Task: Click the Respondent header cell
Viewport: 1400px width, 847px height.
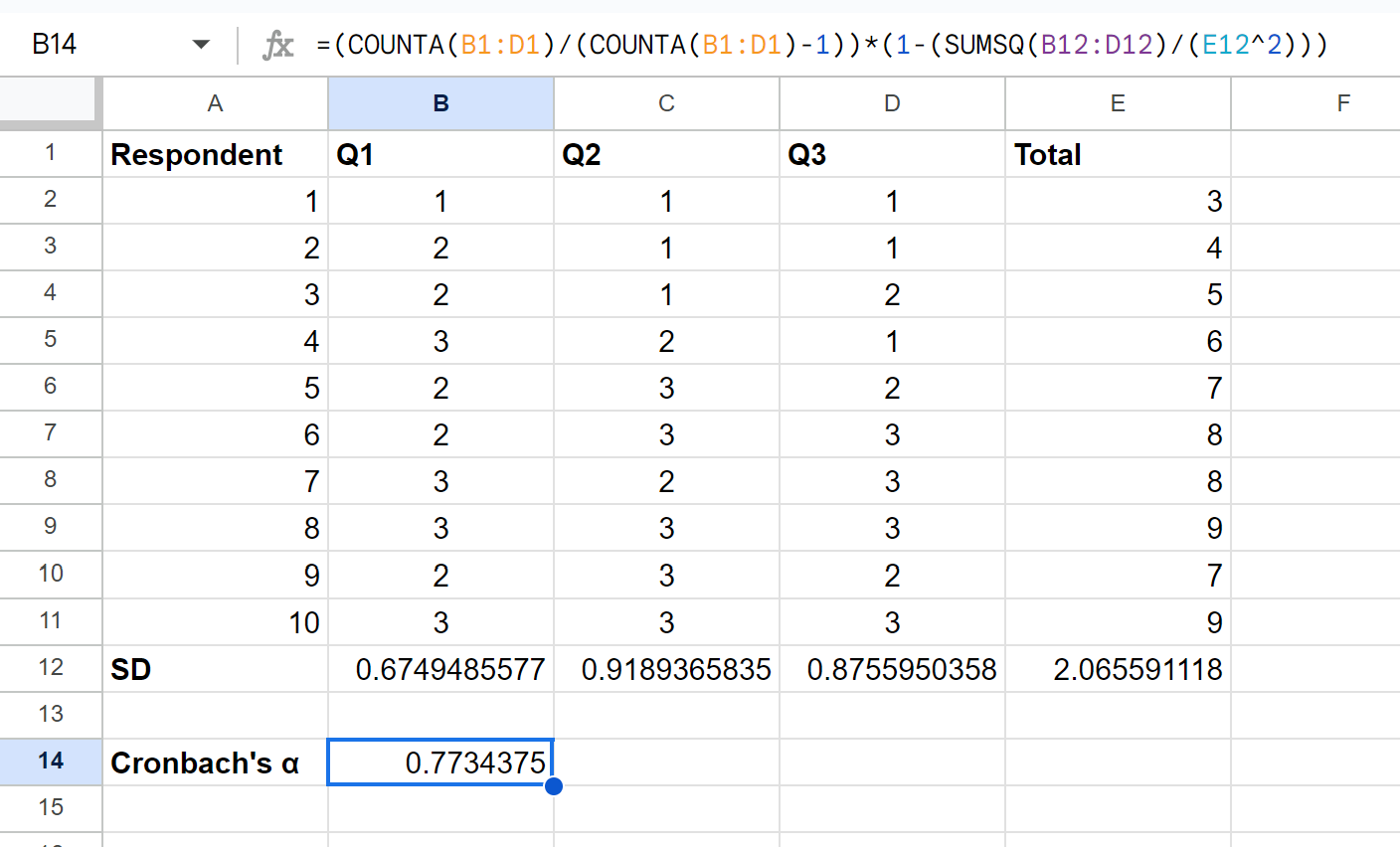Action: click(x=215, y=154)
